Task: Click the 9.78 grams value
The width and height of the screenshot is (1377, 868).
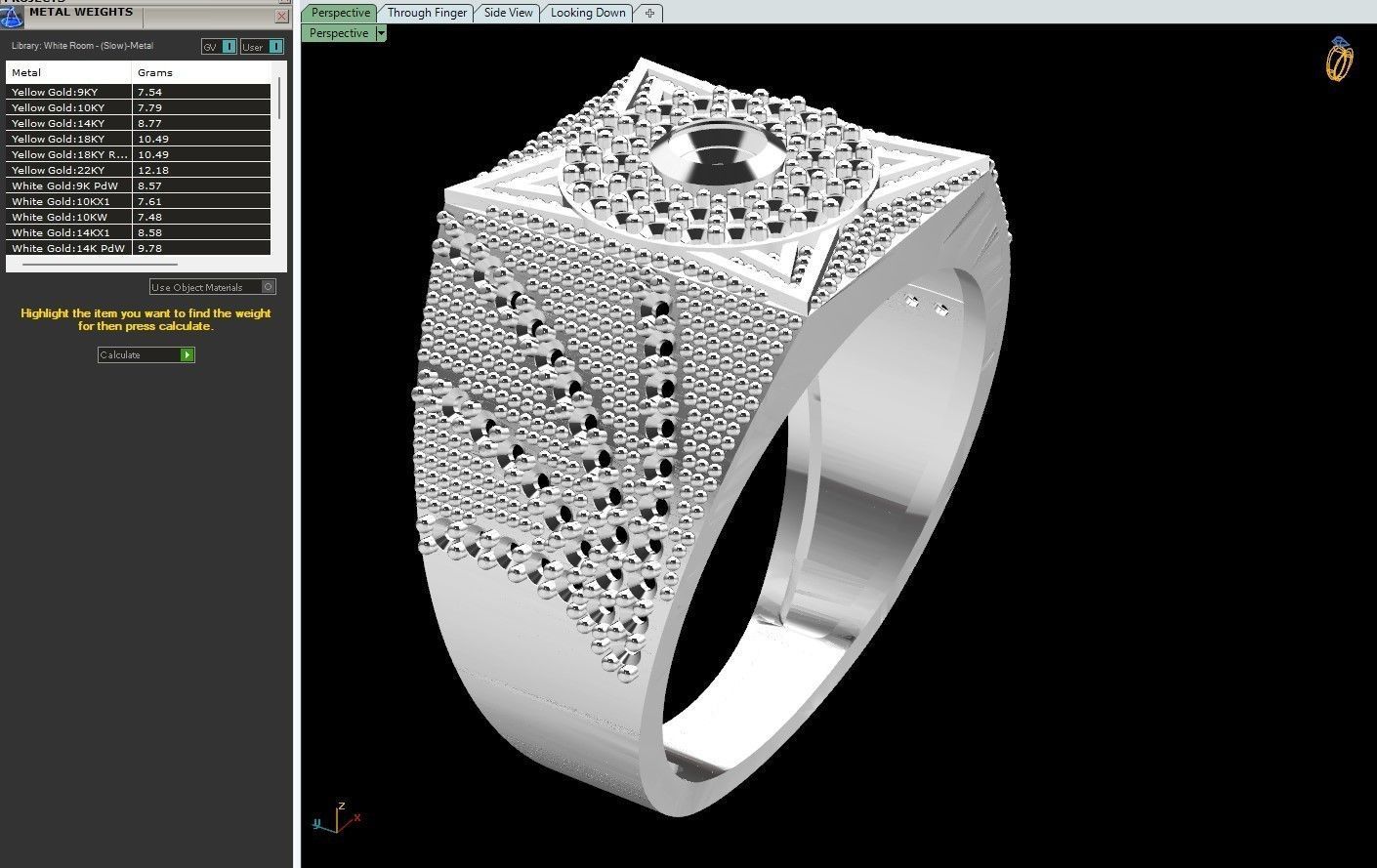Action: tap(149, 248)
